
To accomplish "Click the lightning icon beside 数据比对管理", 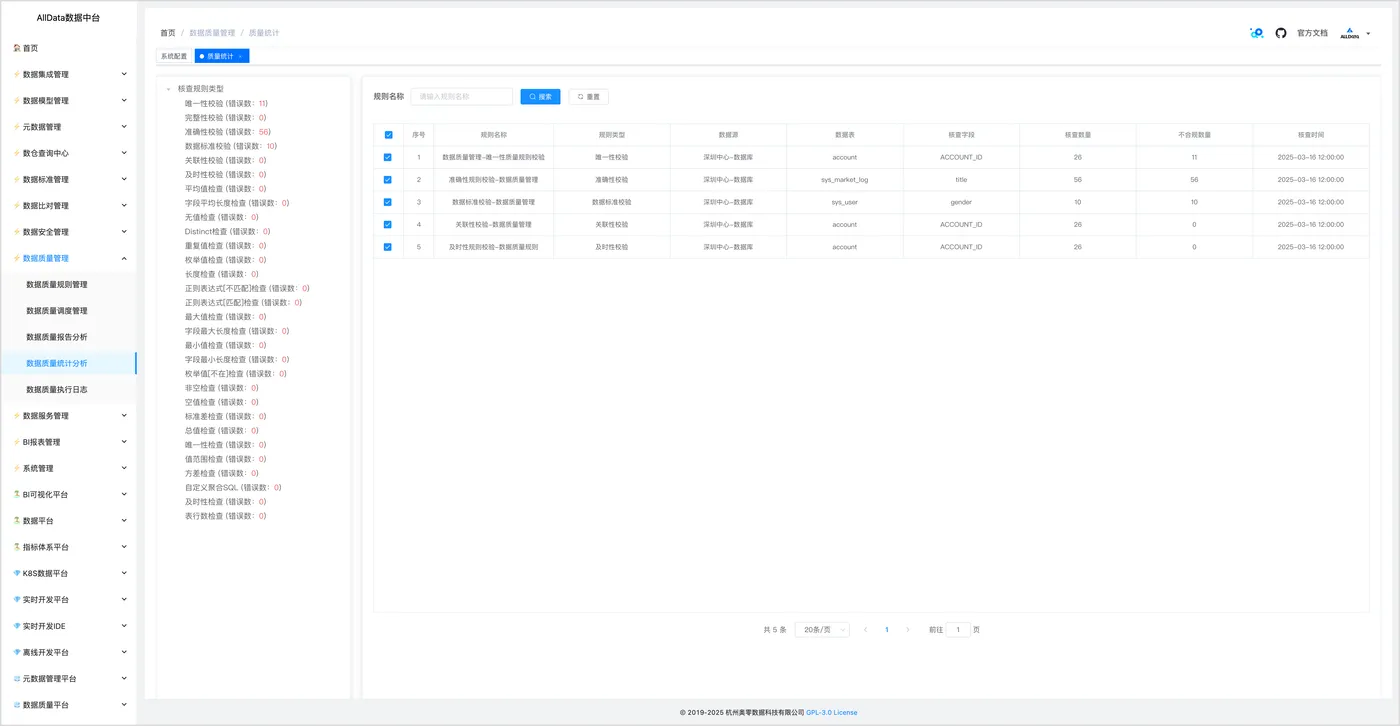I will pyautogui.click(x=17, y=206).
